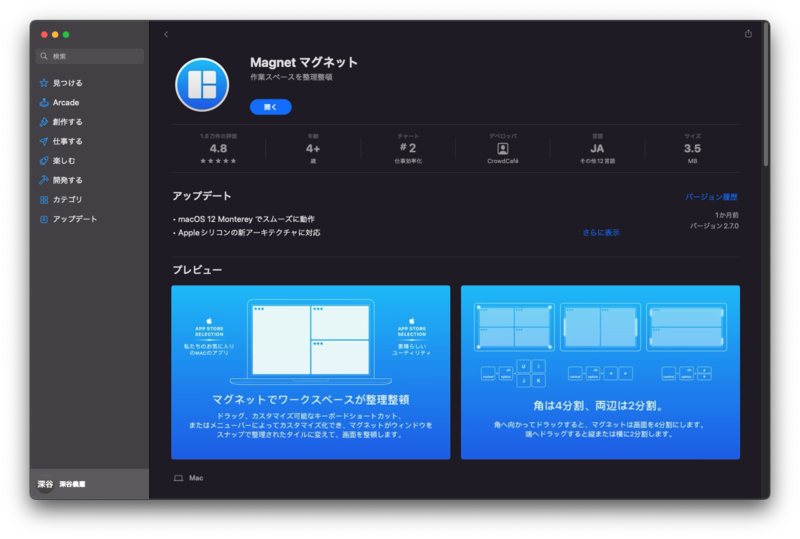Click the share icon at top right

pyautogui.click(x=748, y=34)
